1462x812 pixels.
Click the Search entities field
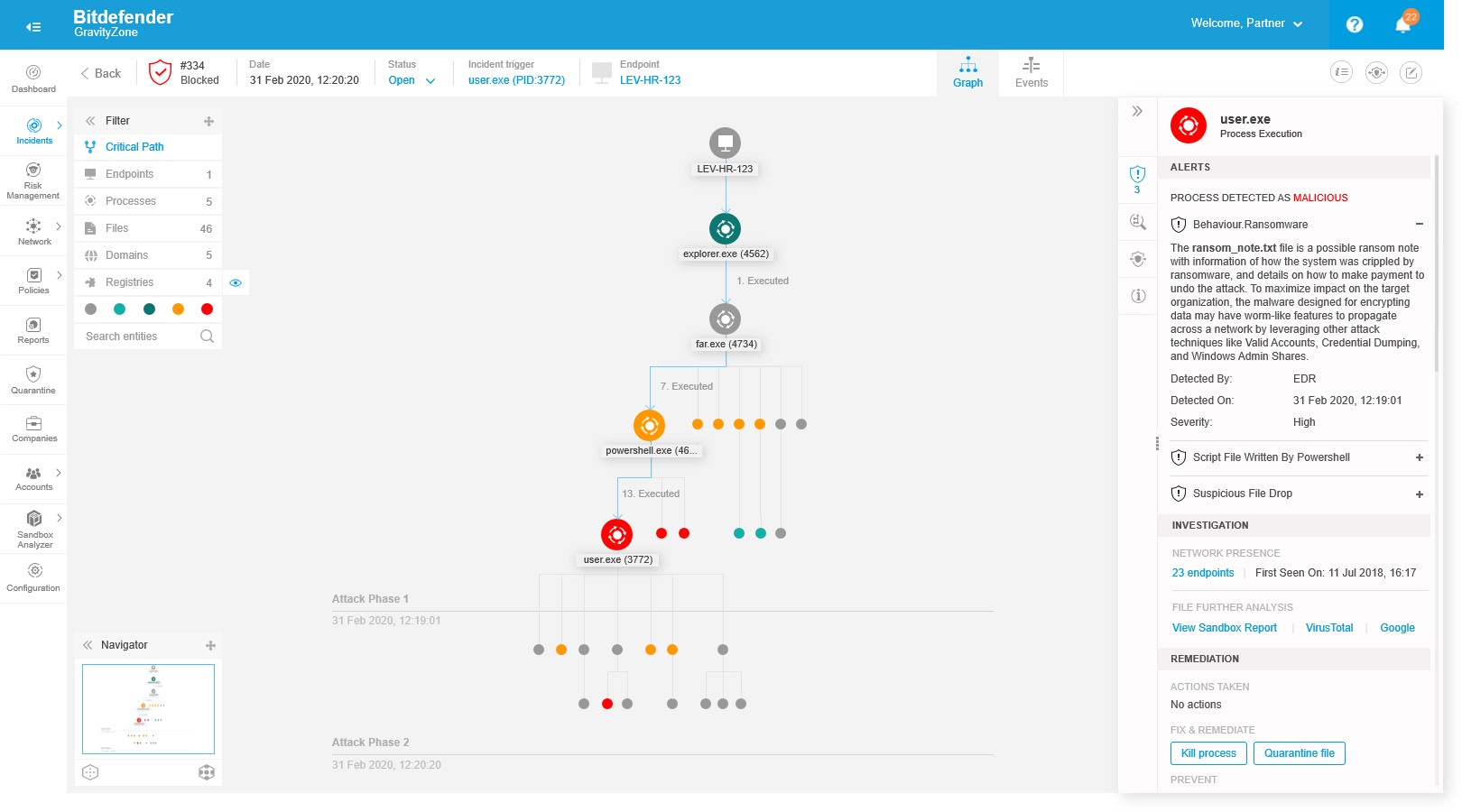point(140,337)
